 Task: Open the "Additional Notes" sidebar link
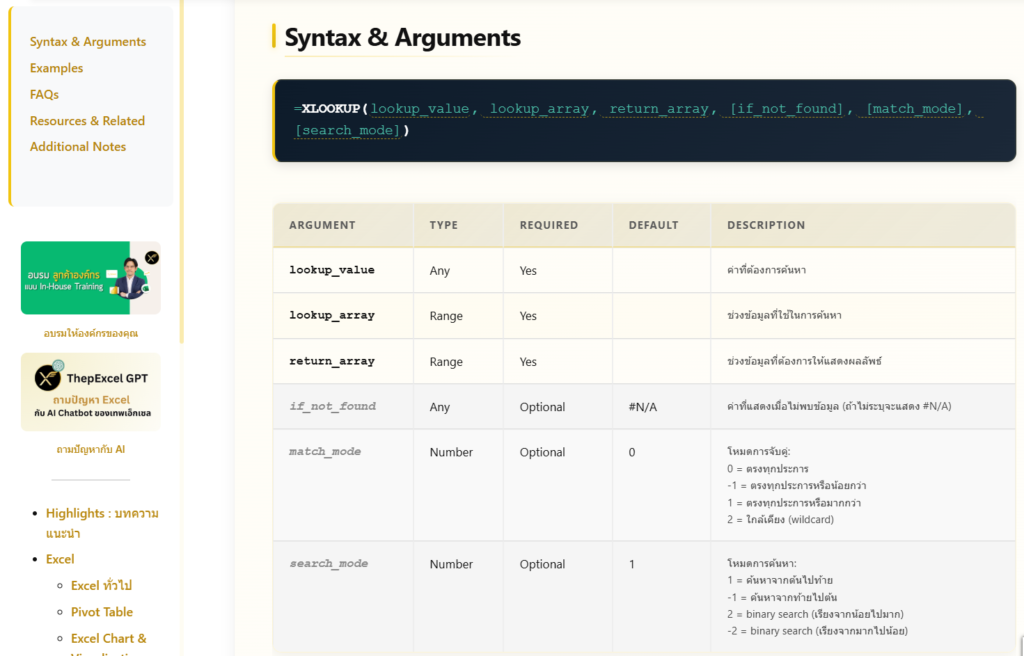tap(78, 146)
